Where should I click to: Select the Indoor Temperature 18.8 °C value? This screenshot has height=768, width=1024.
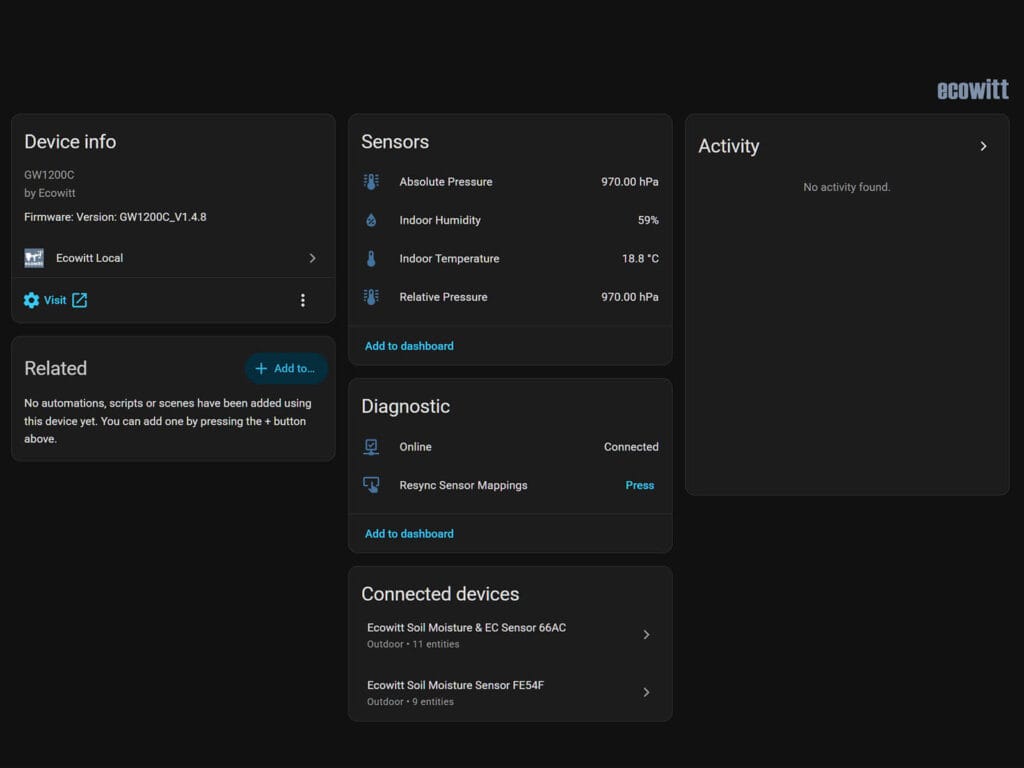click(x=640, y=259)
